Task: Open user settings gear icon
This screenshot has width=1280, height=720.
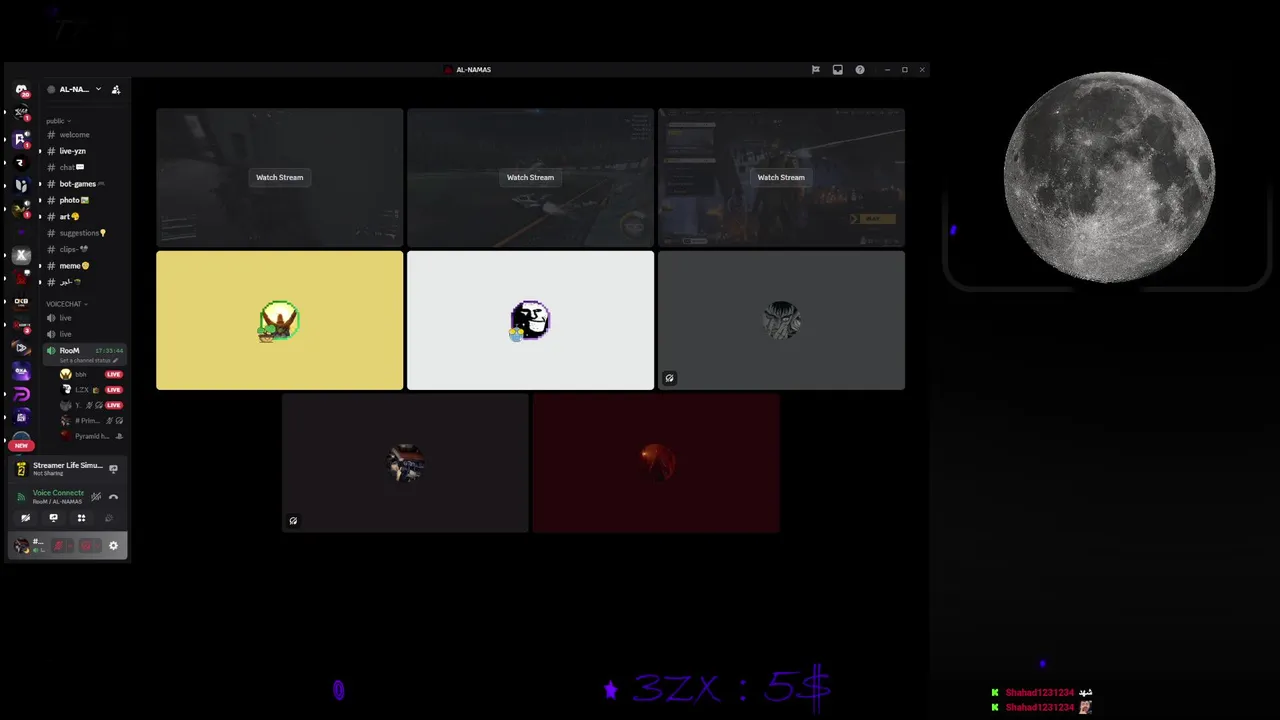Action: (x=113, y=545)
